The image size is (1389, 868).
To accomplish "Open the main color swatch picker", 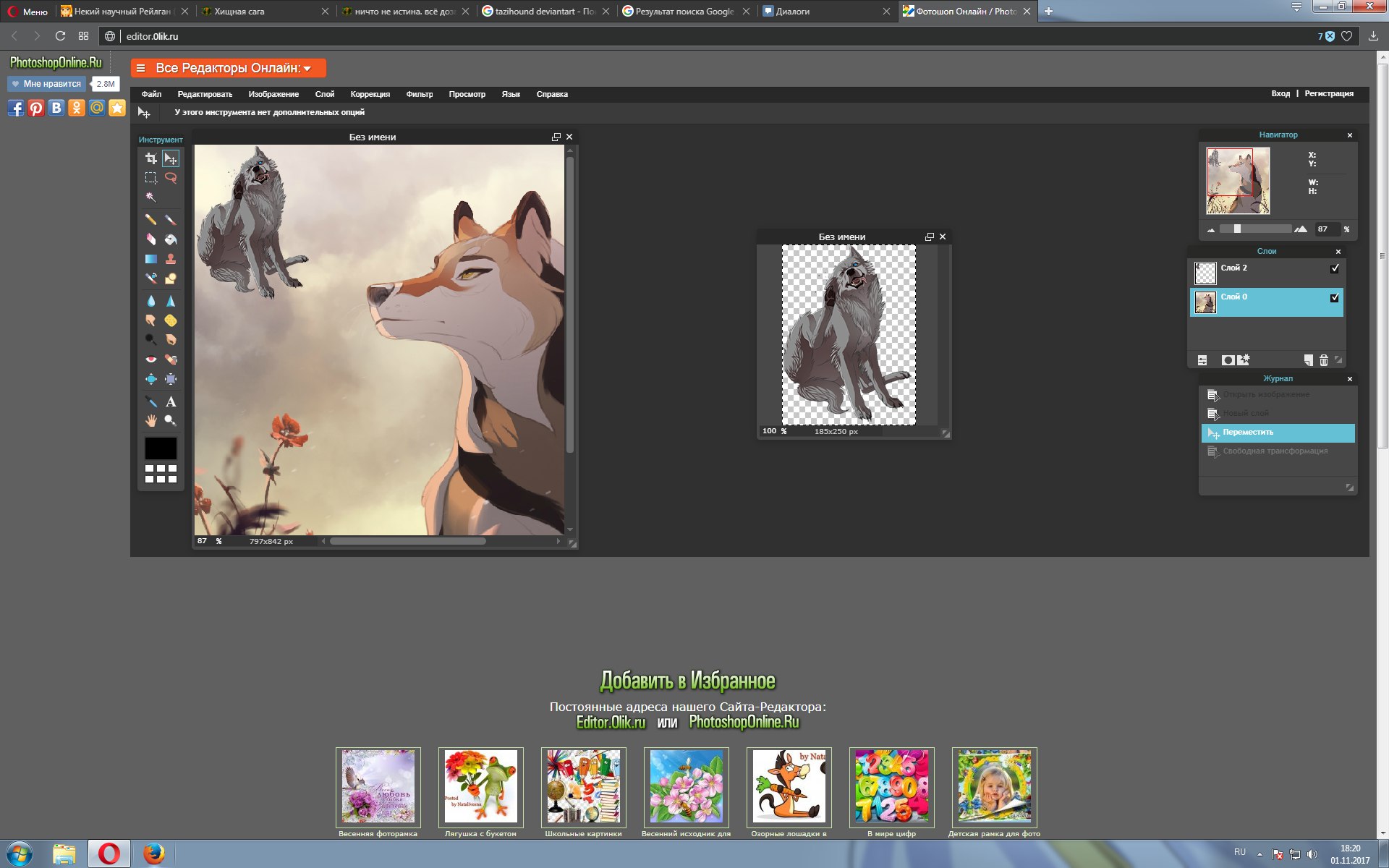I will (x=161, y=448).
